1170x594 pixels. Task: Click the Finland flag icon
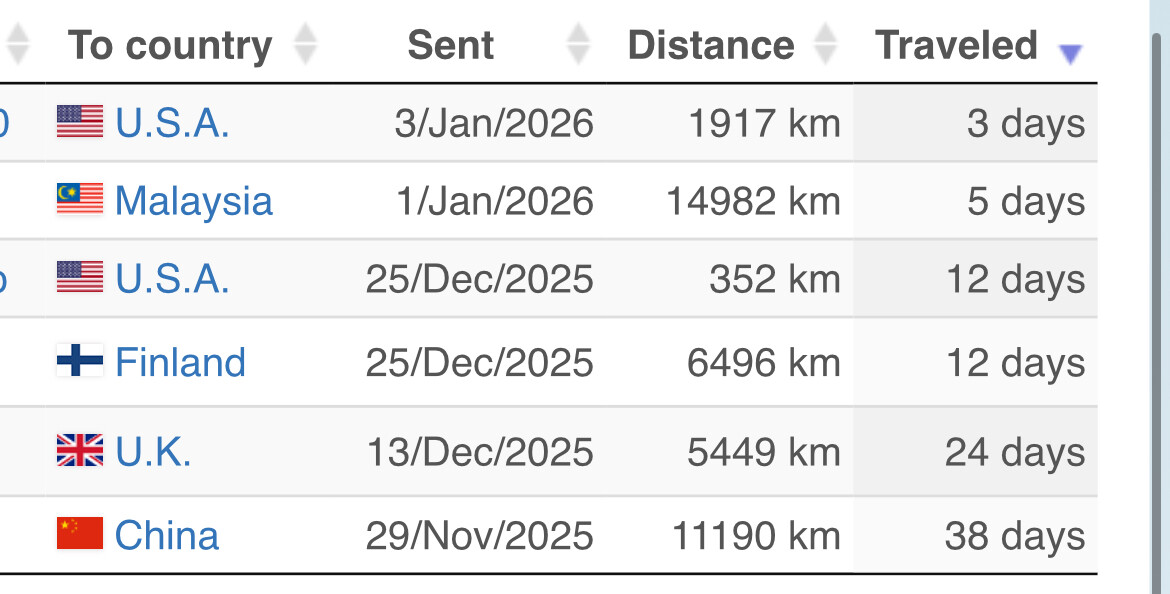[x=80, y=361]
